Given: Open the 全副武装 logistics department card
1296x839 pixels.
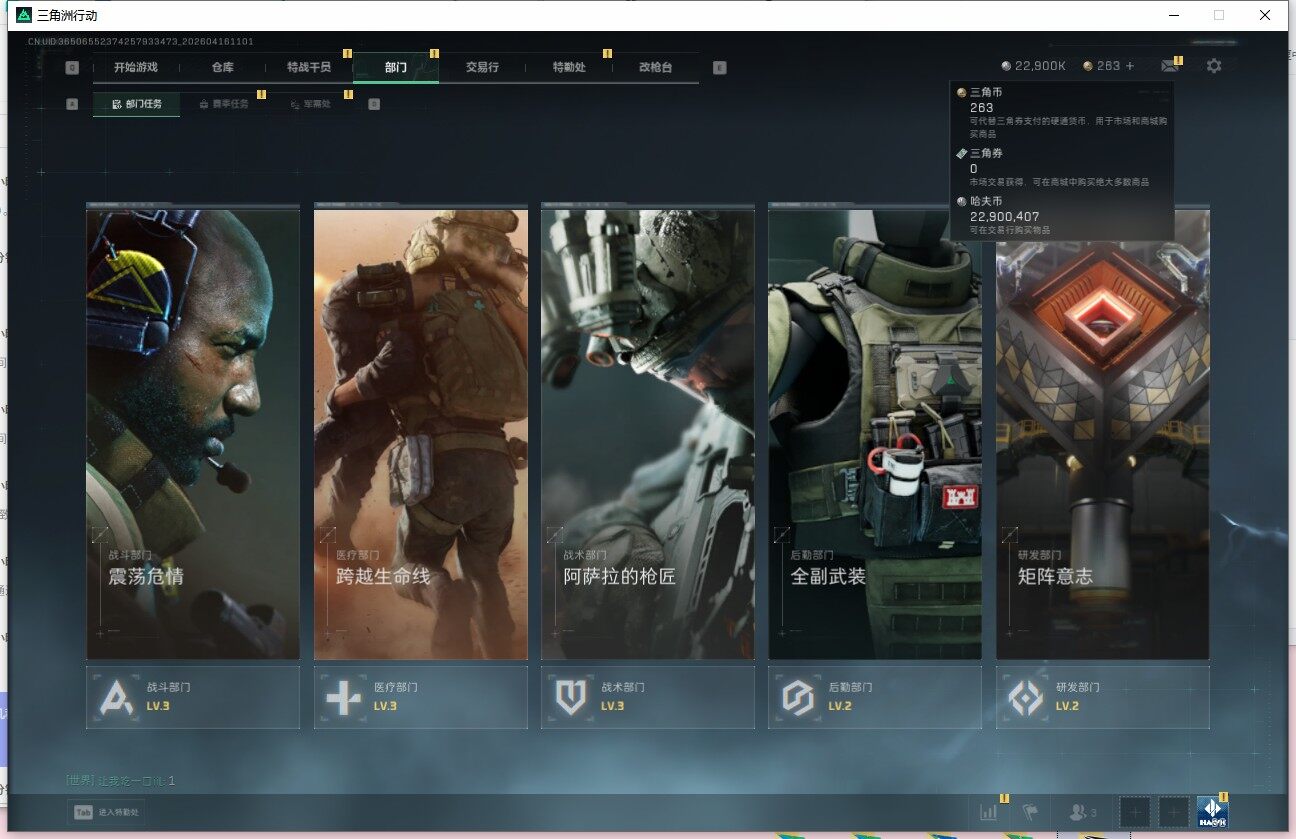Looking at the screenshot, I should point(875,434).
